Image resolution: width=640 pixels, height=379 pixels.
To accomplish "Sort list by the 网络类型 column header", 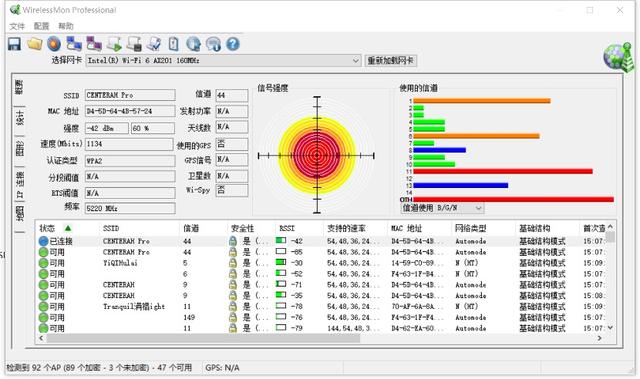I will click(x=484, y=228).
